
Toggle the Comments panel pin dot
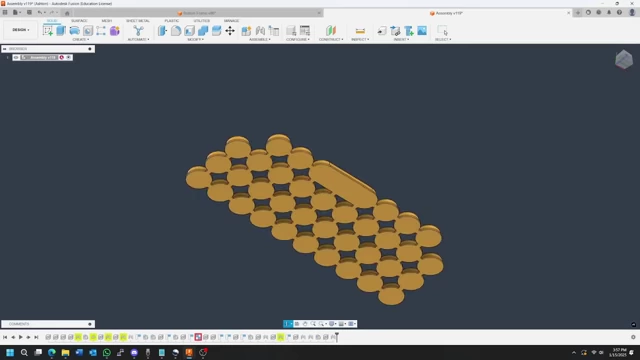[90, 324]
